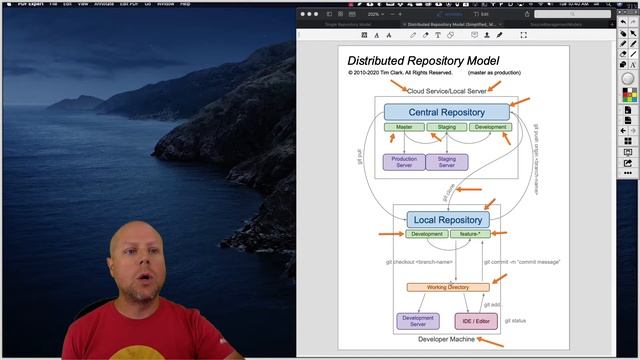
Task: Click the Production Server box
Action: [x=404, y=162]
